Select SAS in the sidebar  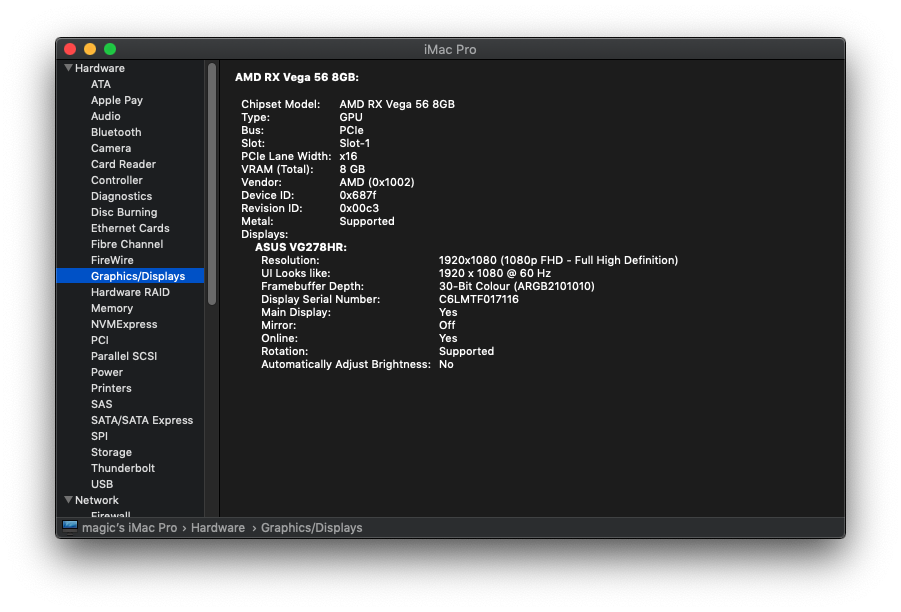click(102, 404)
